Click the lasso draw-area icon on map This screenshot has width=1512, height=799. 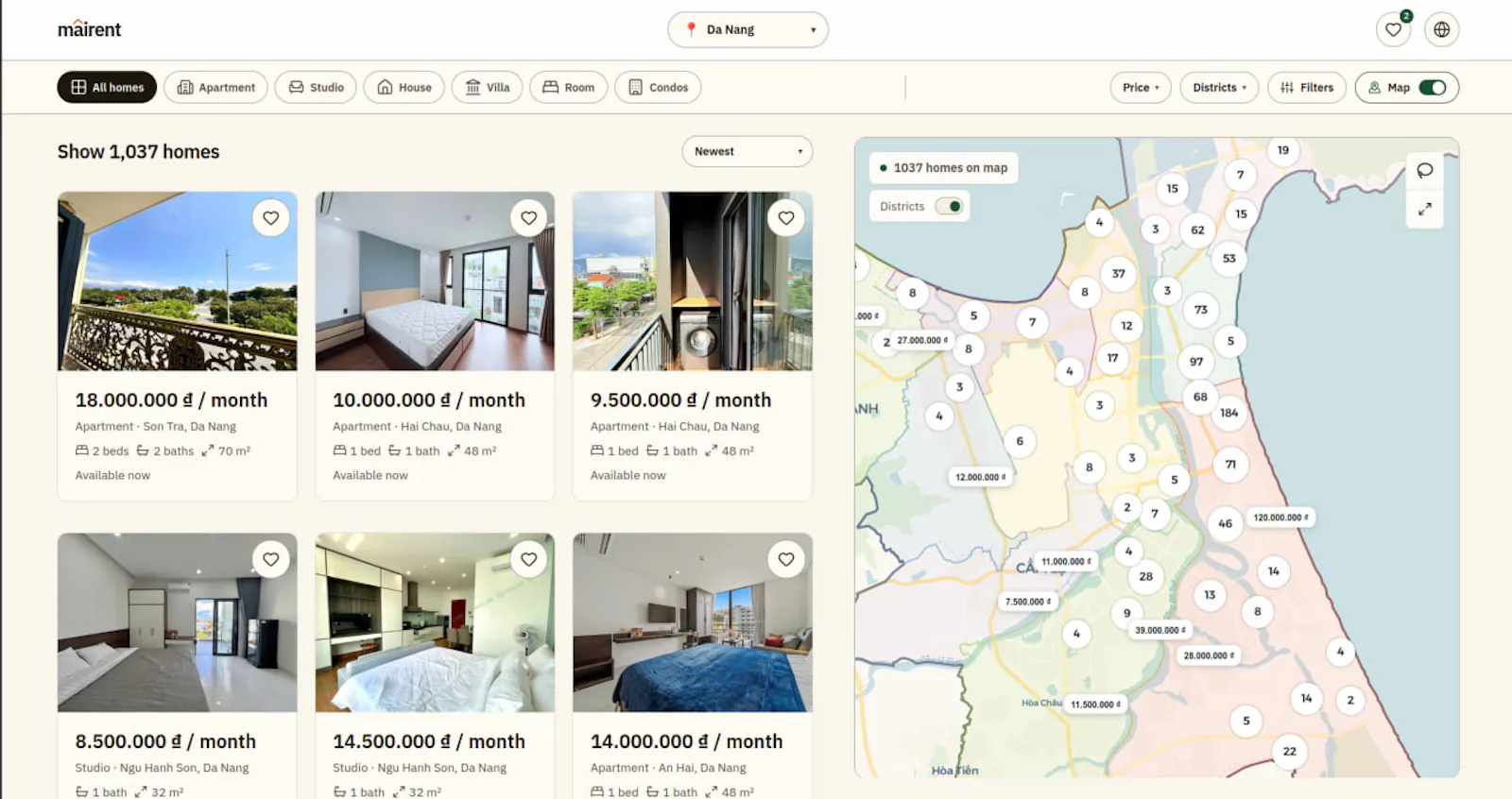(1424, 170)
